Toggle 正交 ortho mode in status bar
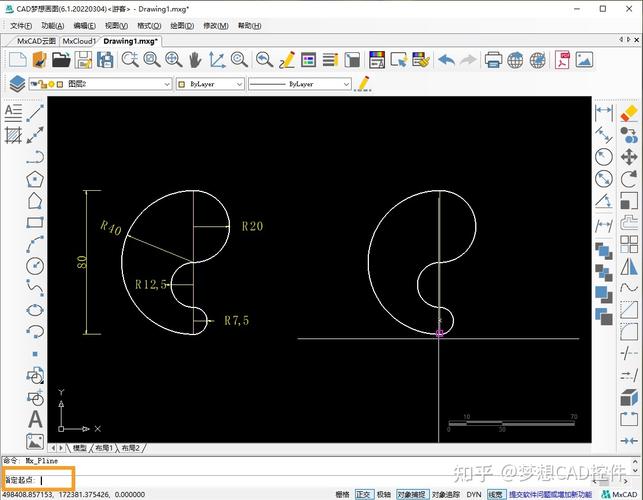 click(364, 494)
